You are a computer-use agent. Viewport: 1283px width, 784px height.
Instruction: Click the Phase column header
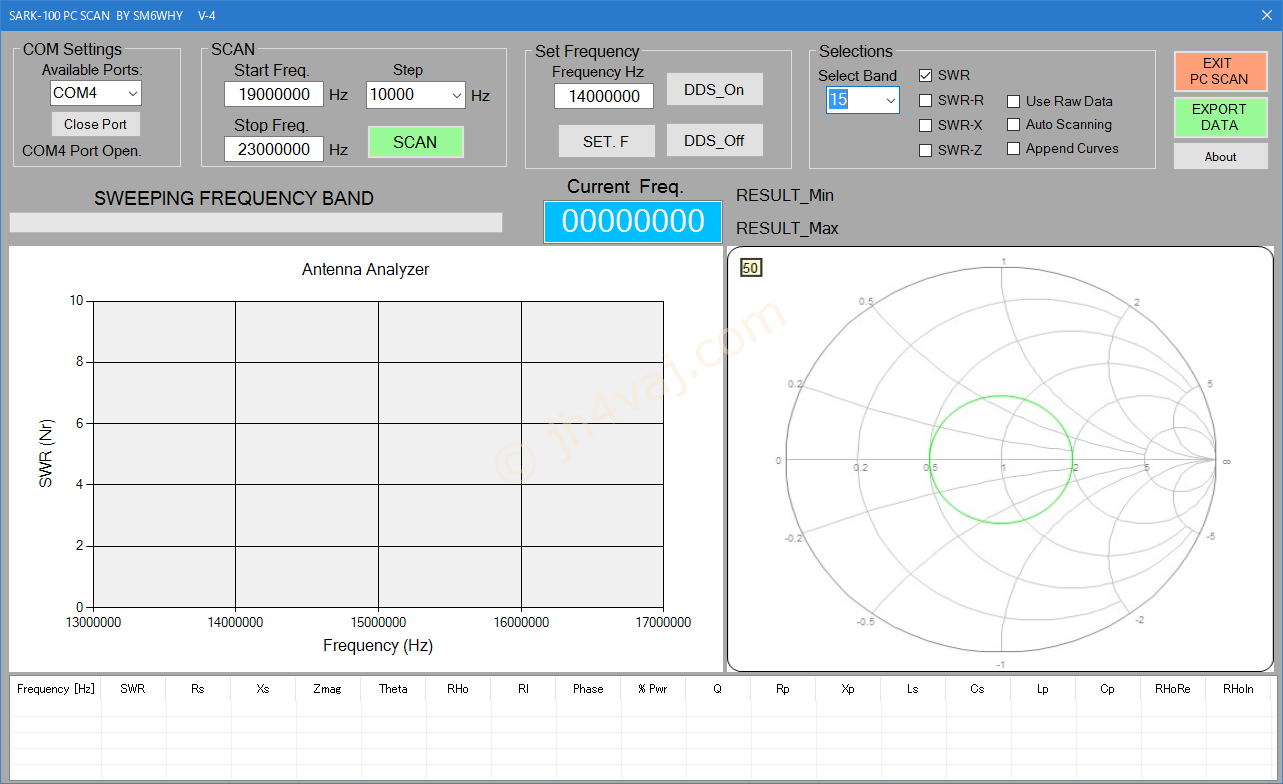(588, 688)
